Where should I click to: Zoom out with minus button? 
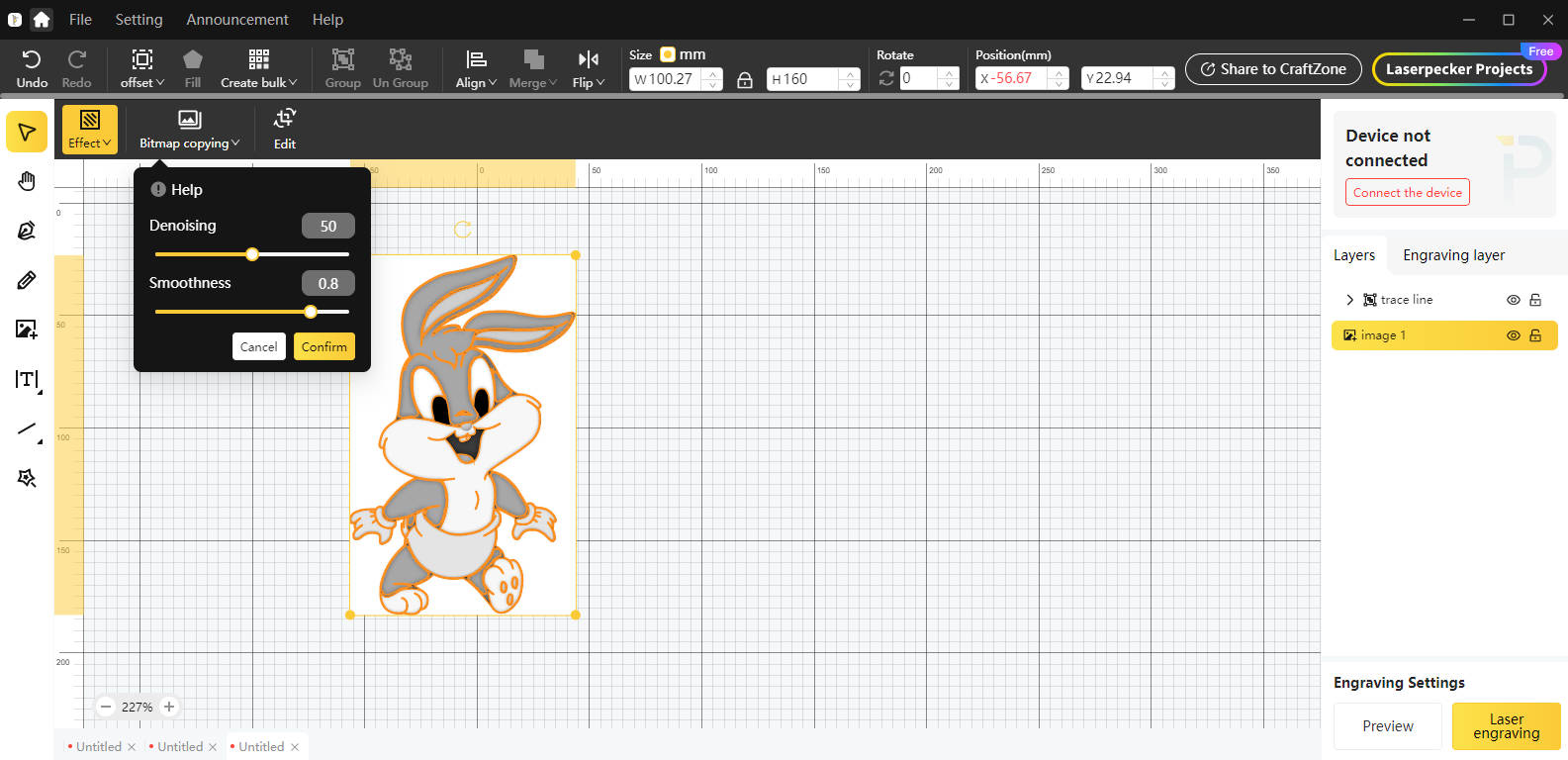point(106,707)
